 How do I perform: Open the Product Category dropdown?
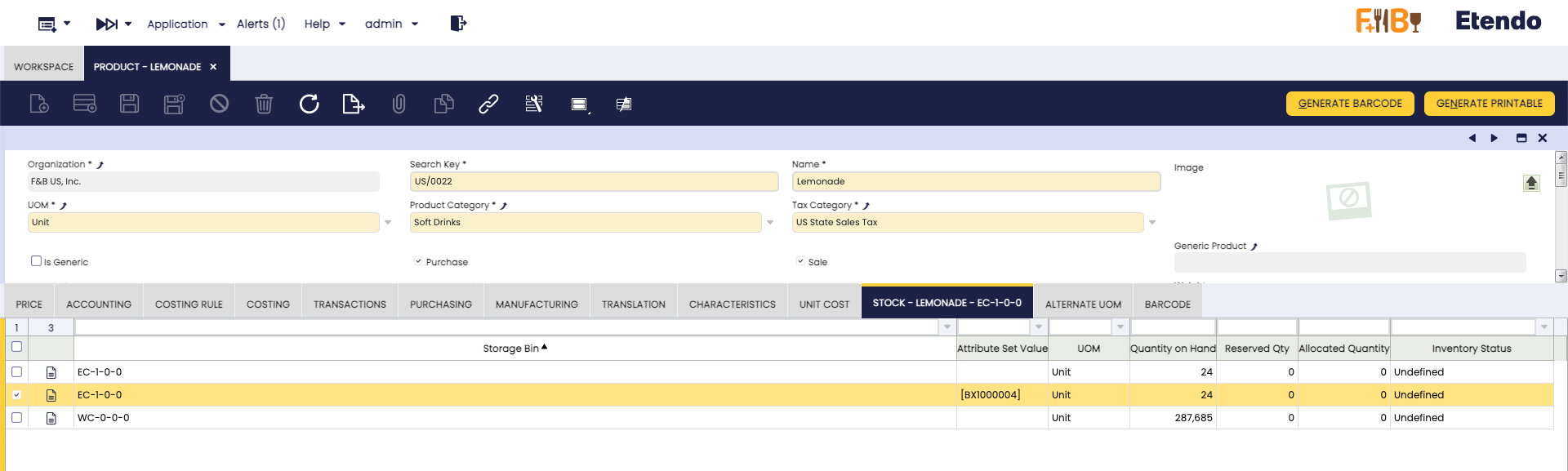(x=770, y=222)
